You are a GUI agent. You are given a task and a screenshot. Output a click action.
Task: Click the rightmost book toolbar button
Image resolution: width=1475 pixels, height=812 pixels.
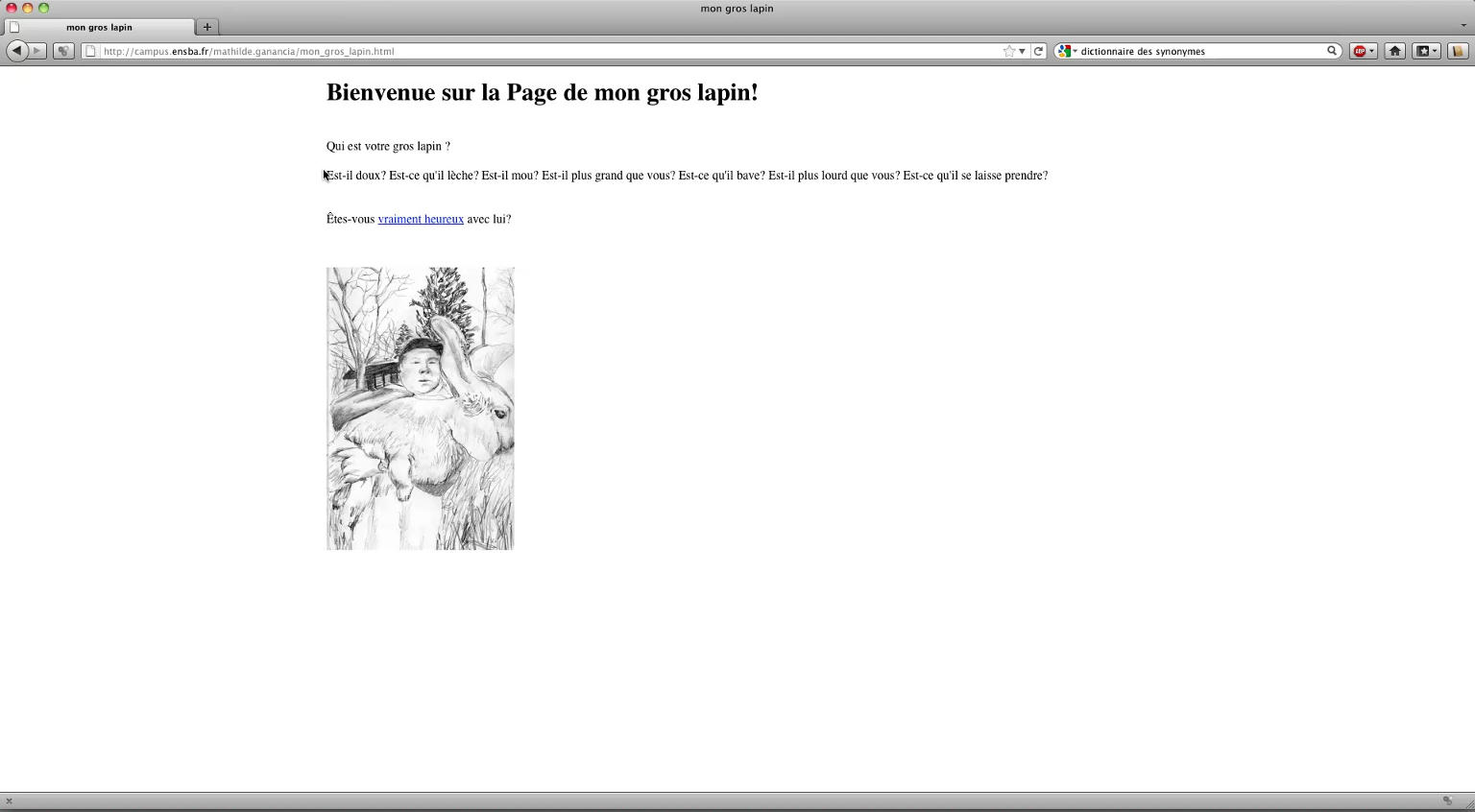coord(1457,52)
